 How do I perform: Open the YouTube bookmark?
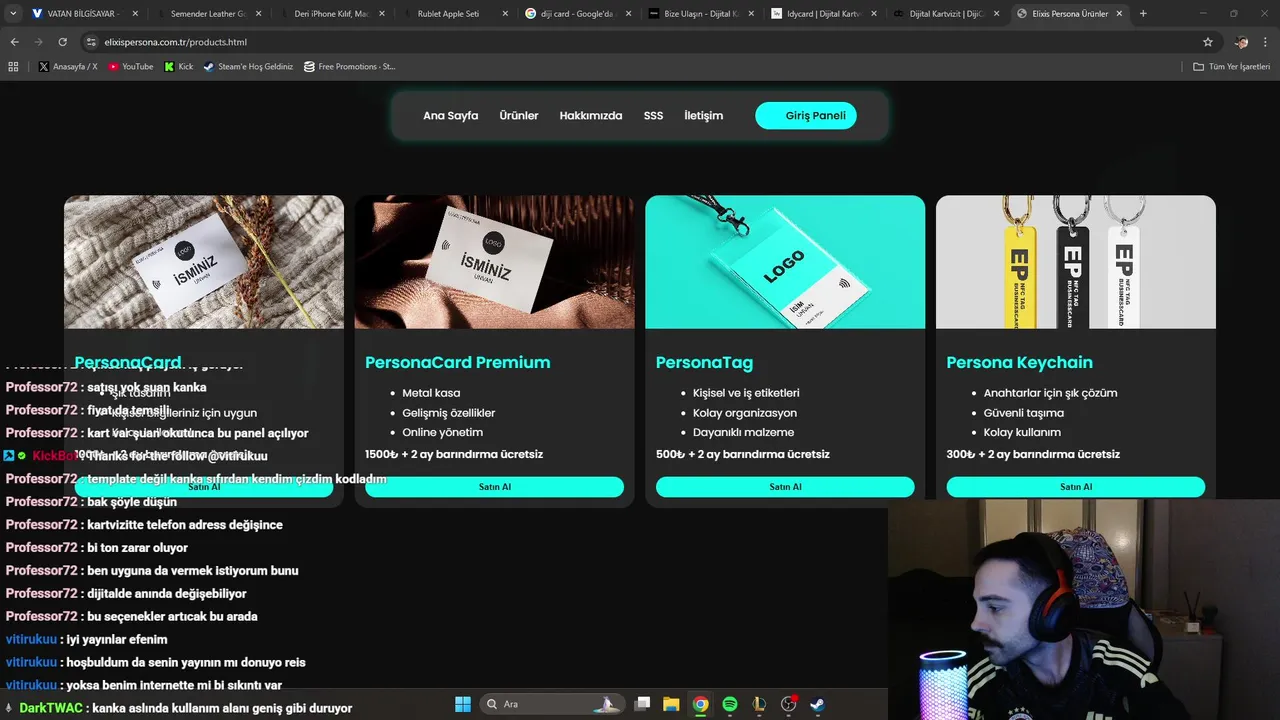pos(130,67)
